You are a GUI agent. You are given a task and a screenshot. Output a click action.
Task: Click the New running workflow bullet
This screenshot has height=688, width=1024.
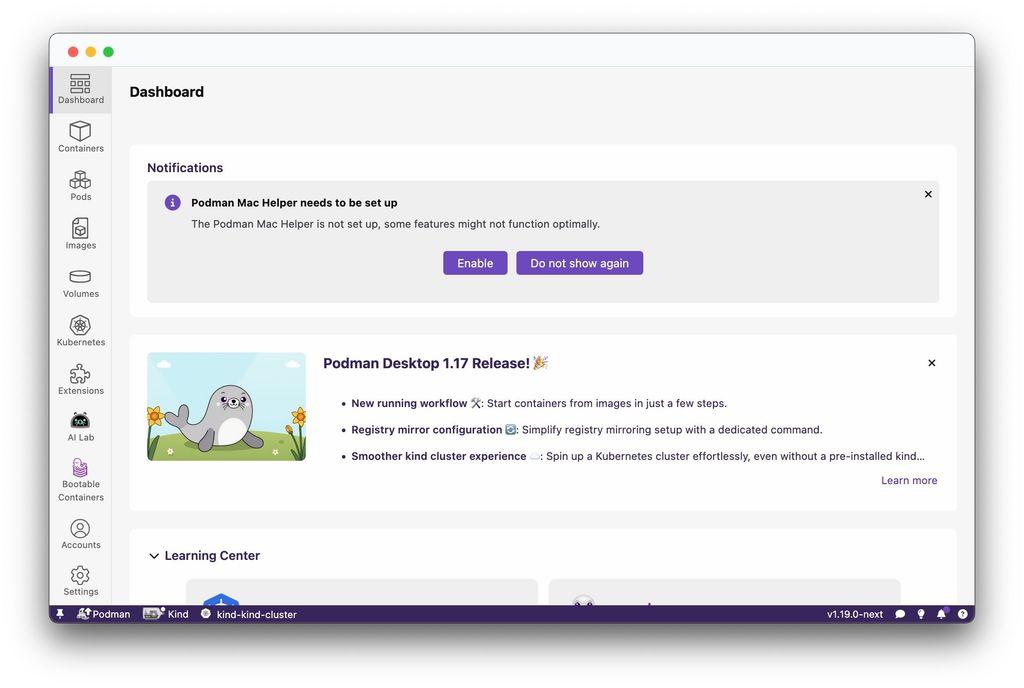click(x=539, y=403)
